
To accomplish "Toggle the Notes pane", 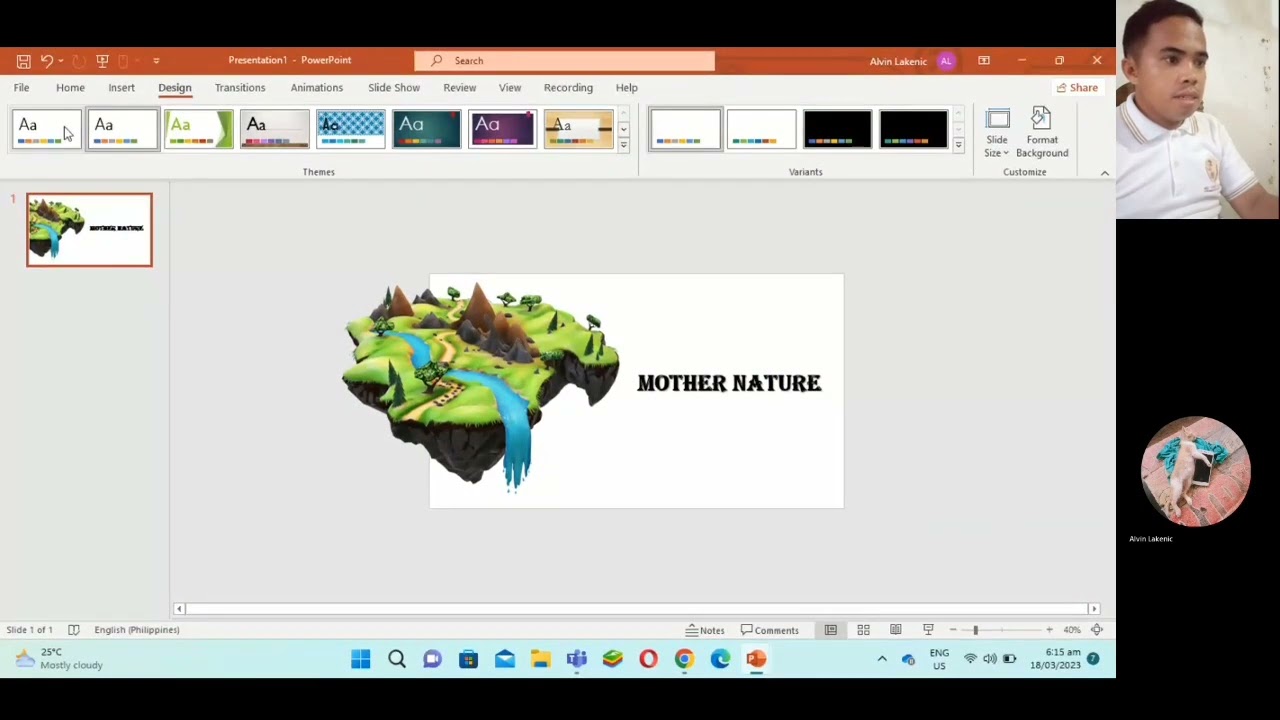I will coord(705,630).
